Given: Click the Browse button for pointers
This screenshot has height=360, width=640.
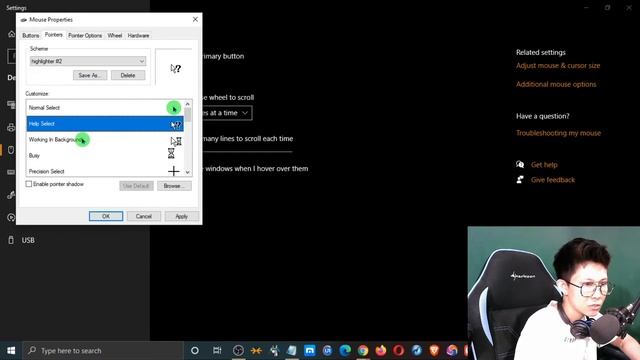Looking at the screenshot, I should 174,186.
